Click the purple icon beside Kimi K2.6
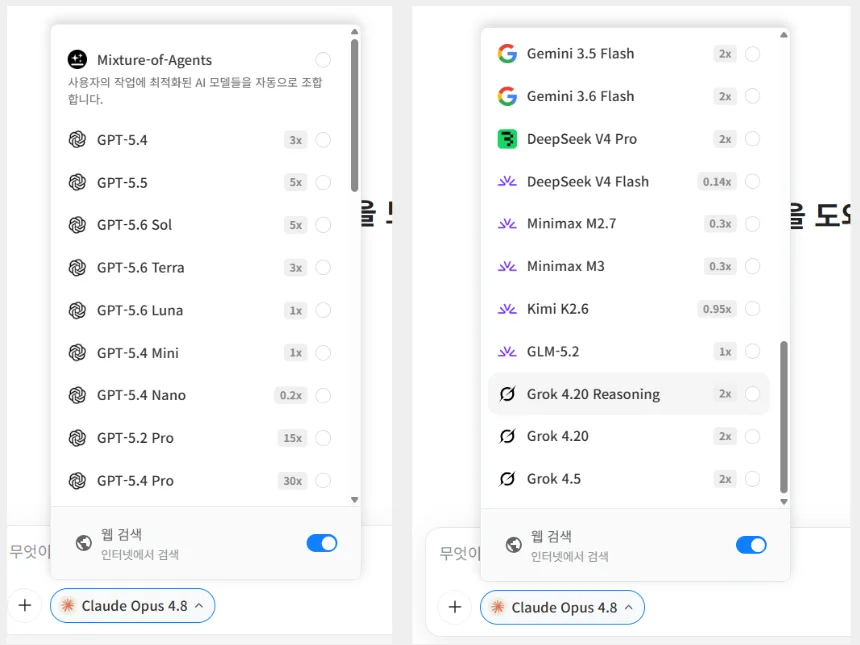The width and height of the screenshot is (860, 645). tap(507, 309)
